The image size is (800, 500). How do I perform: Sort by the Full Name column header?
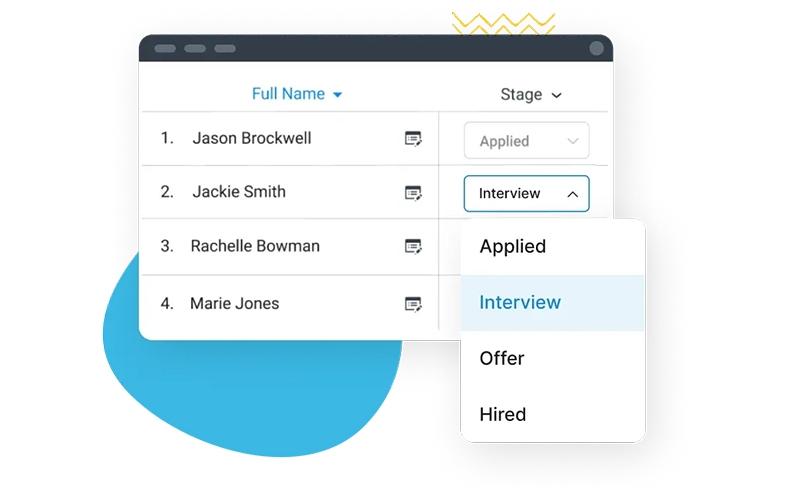(x=297, y=94)
